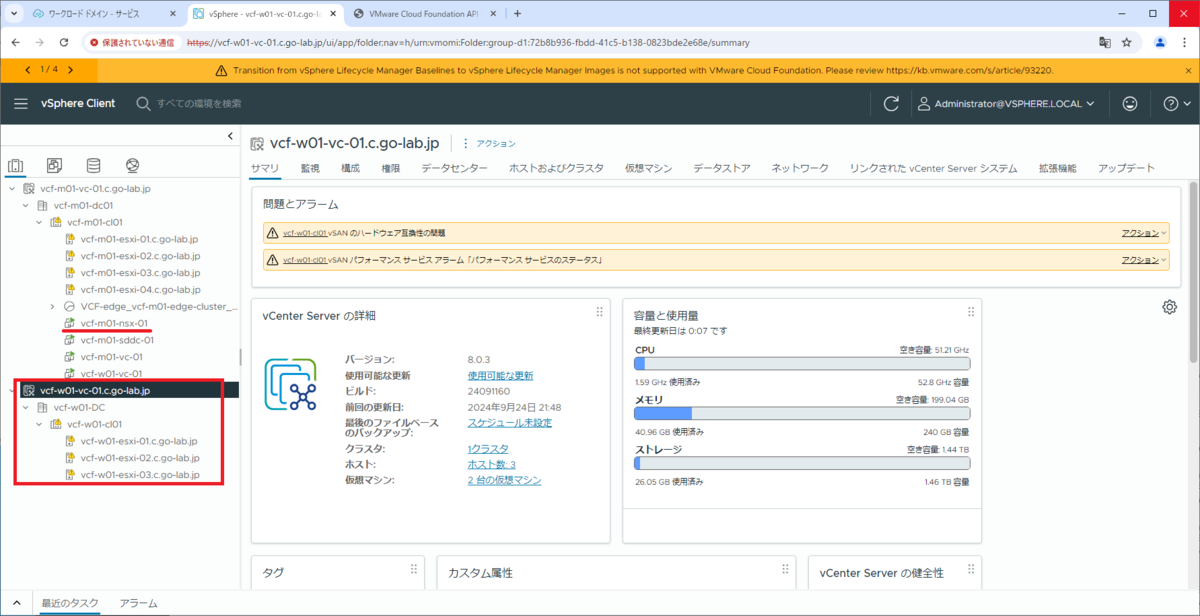Switch to the アップデート tab

(1126, 169)
